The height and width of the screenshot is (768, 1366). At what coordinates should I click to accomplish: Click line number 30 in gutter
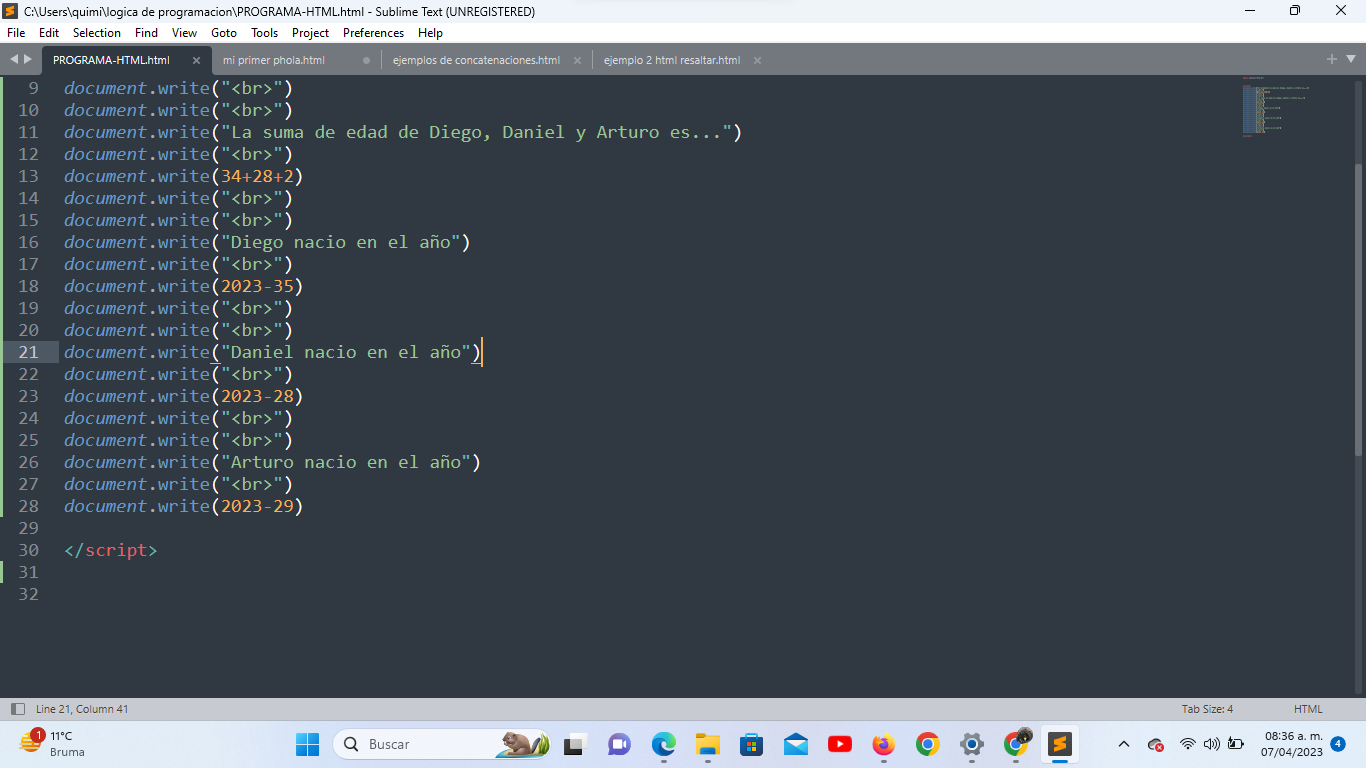pyautogui.click(x=28, y=550)
